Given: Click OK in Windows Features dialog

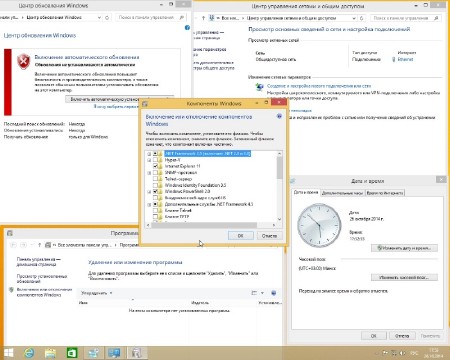Looking at the screenshot, I should coord(240,236).
